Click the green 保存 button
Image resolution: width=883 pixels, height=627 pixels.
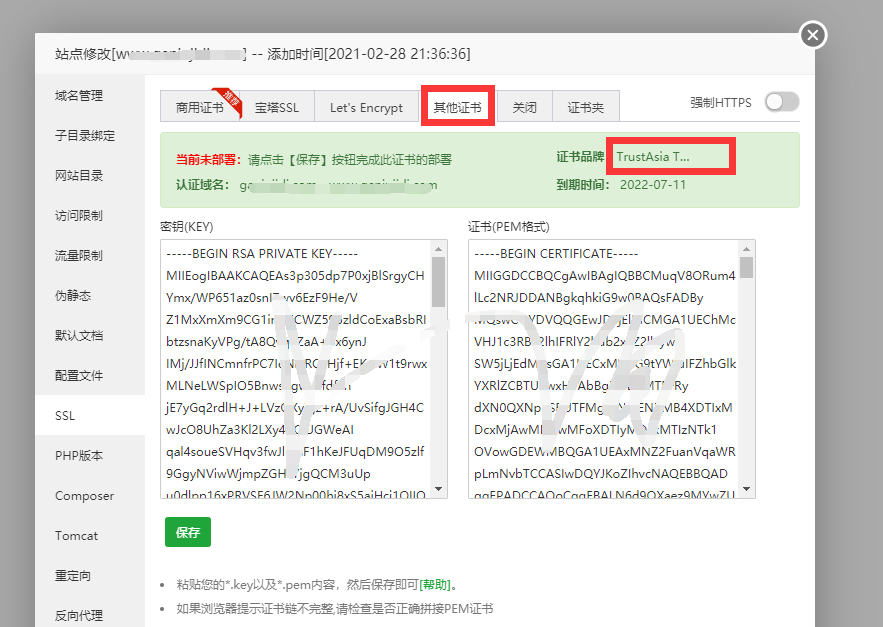coord(188,532)
